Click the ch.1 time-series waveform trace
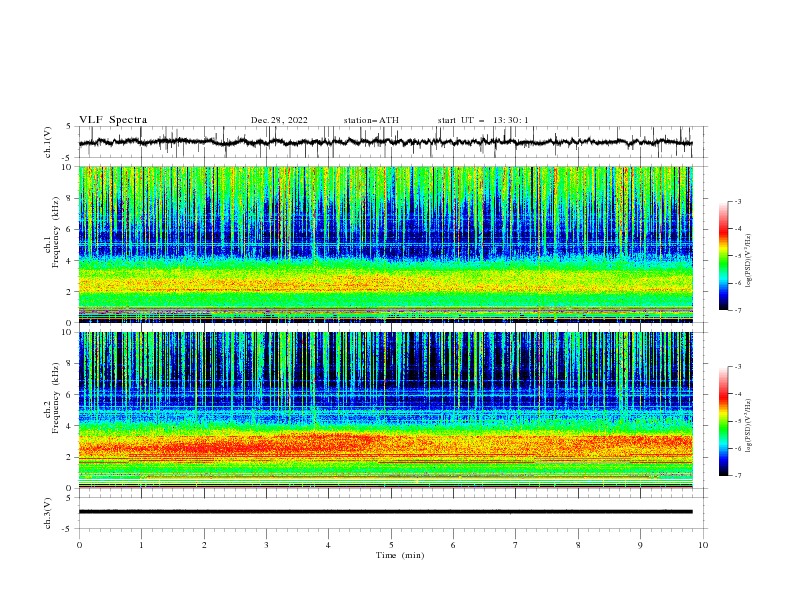792x612 pixels. pos(385,142)
